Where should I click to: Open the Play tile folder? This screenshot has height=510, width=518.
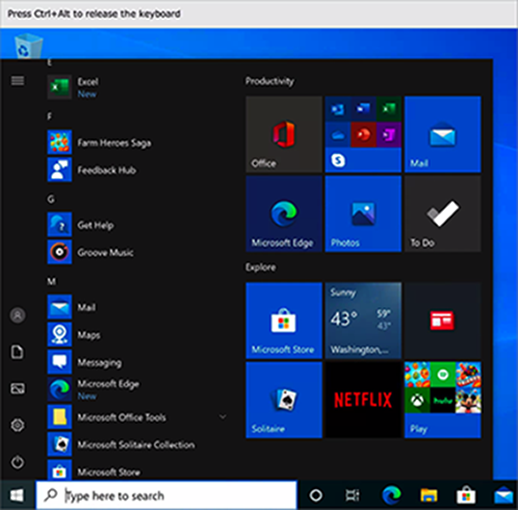click(443, 400)
